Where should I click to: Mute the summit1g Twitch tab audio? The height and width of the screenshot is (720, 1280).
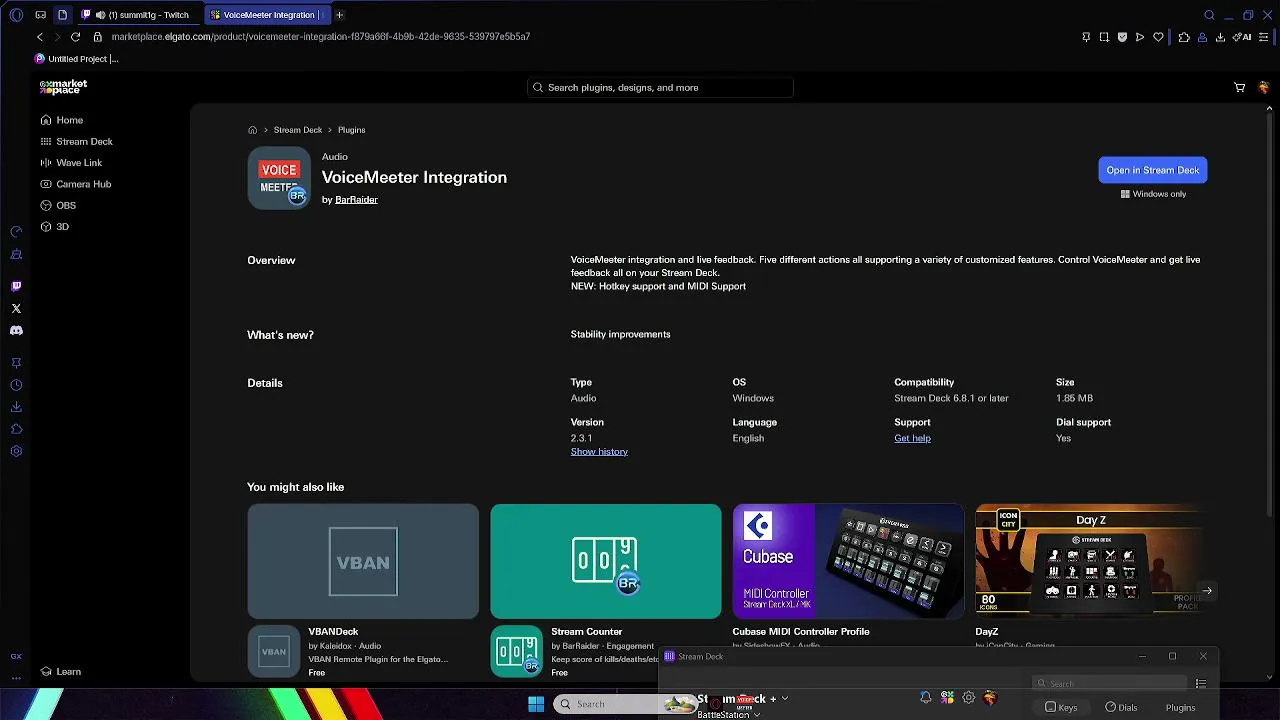[100, 15]
